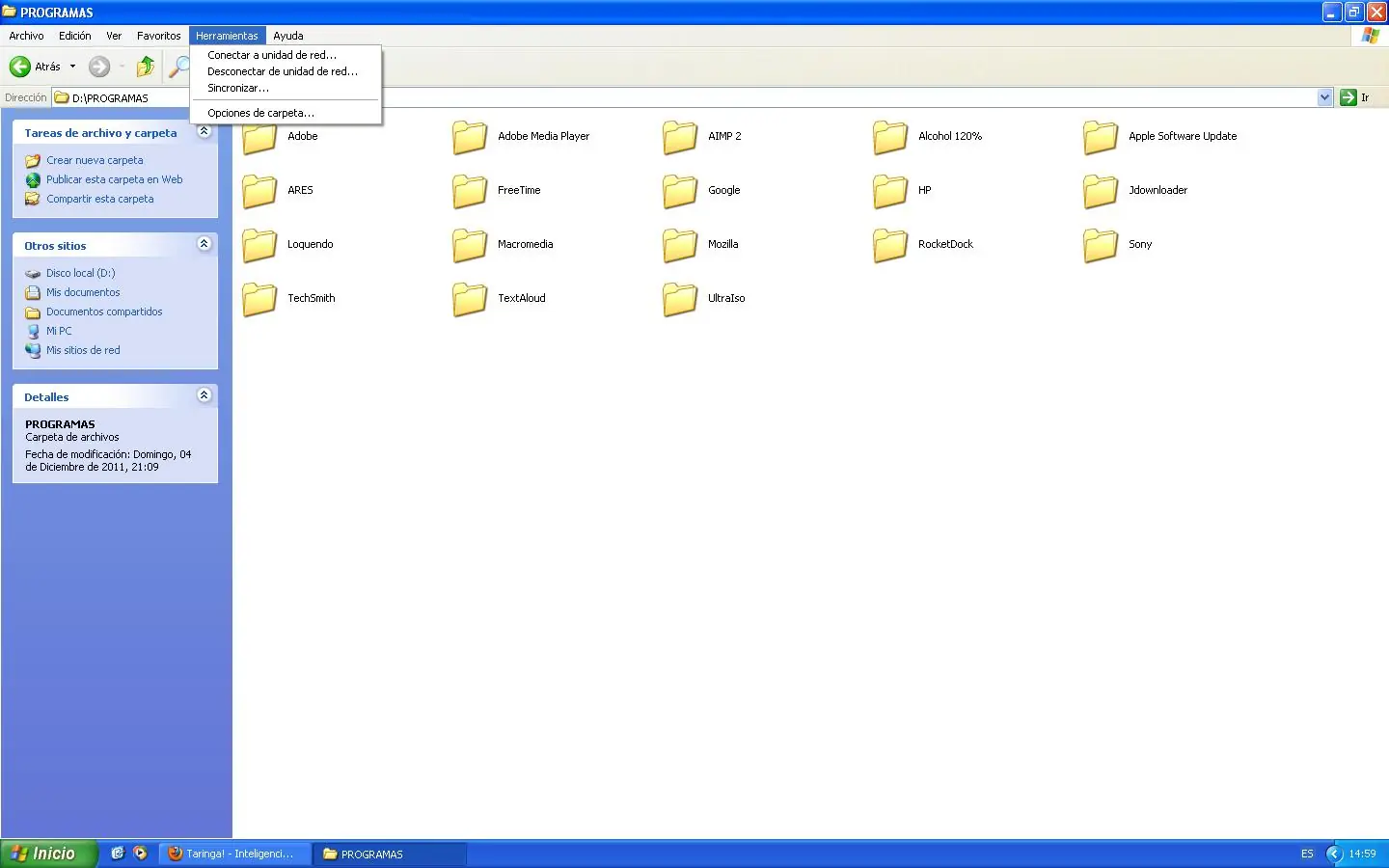Show hidden tray icons chevron
This screenshot has height=868, width=1389.
[x=1335, y=854]
